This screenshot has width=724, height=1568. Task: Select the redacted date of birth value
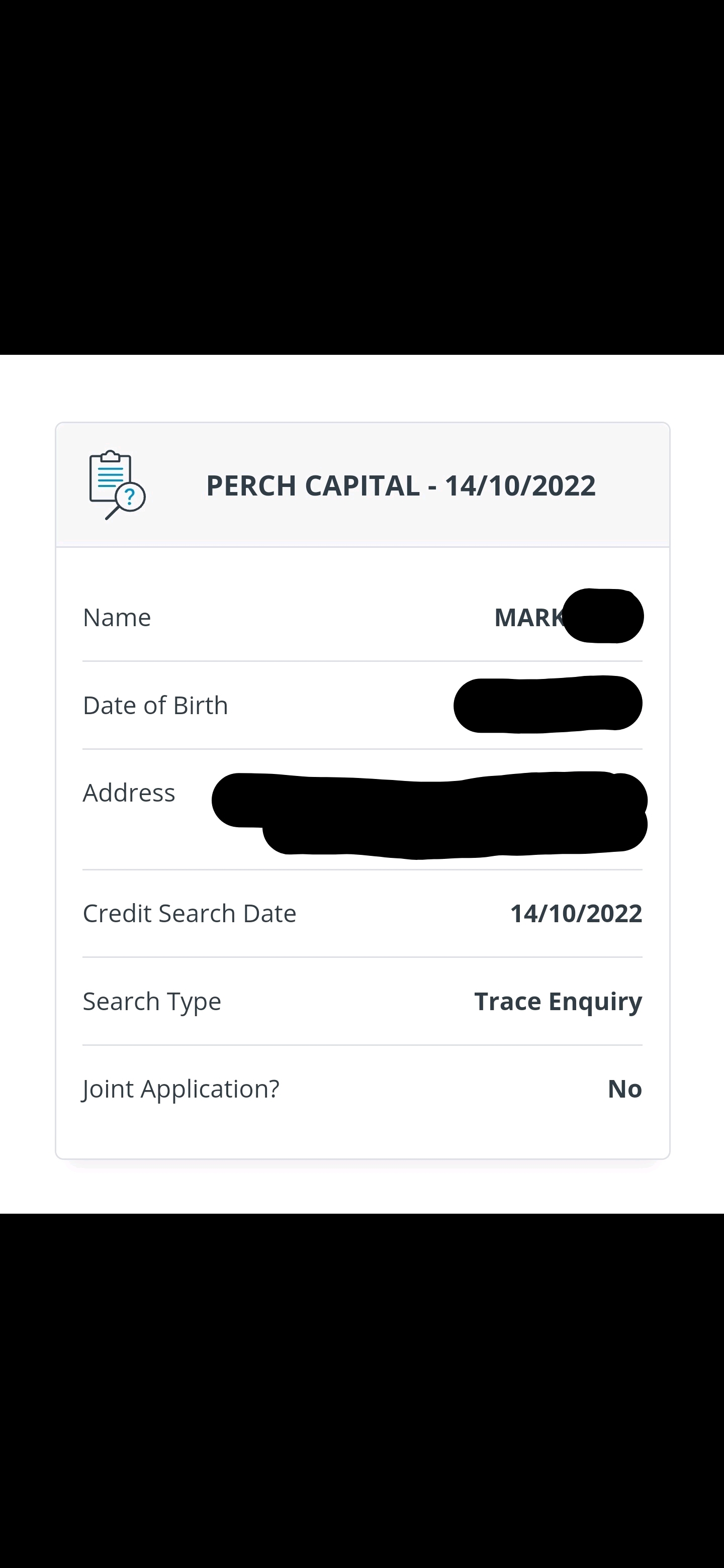[x=548, y=704]
